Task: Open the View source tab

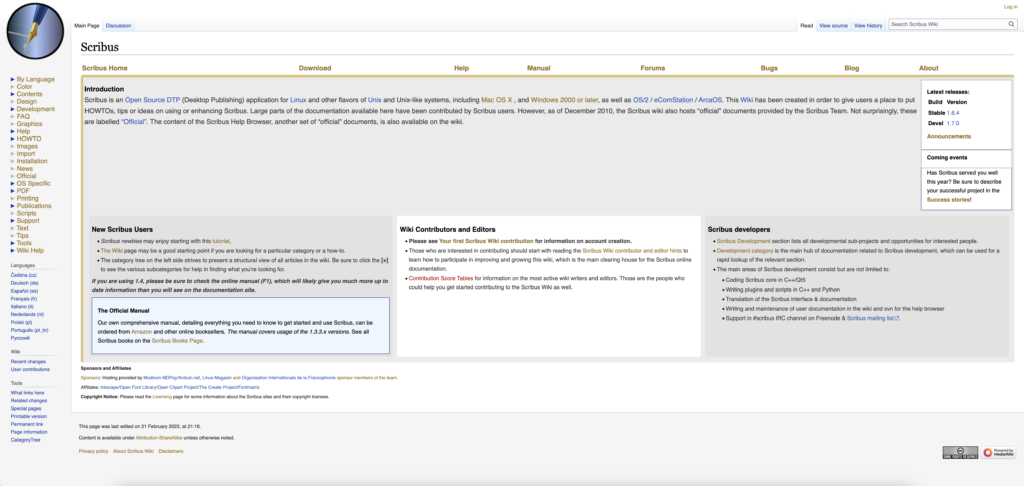Action: (833, 25)
